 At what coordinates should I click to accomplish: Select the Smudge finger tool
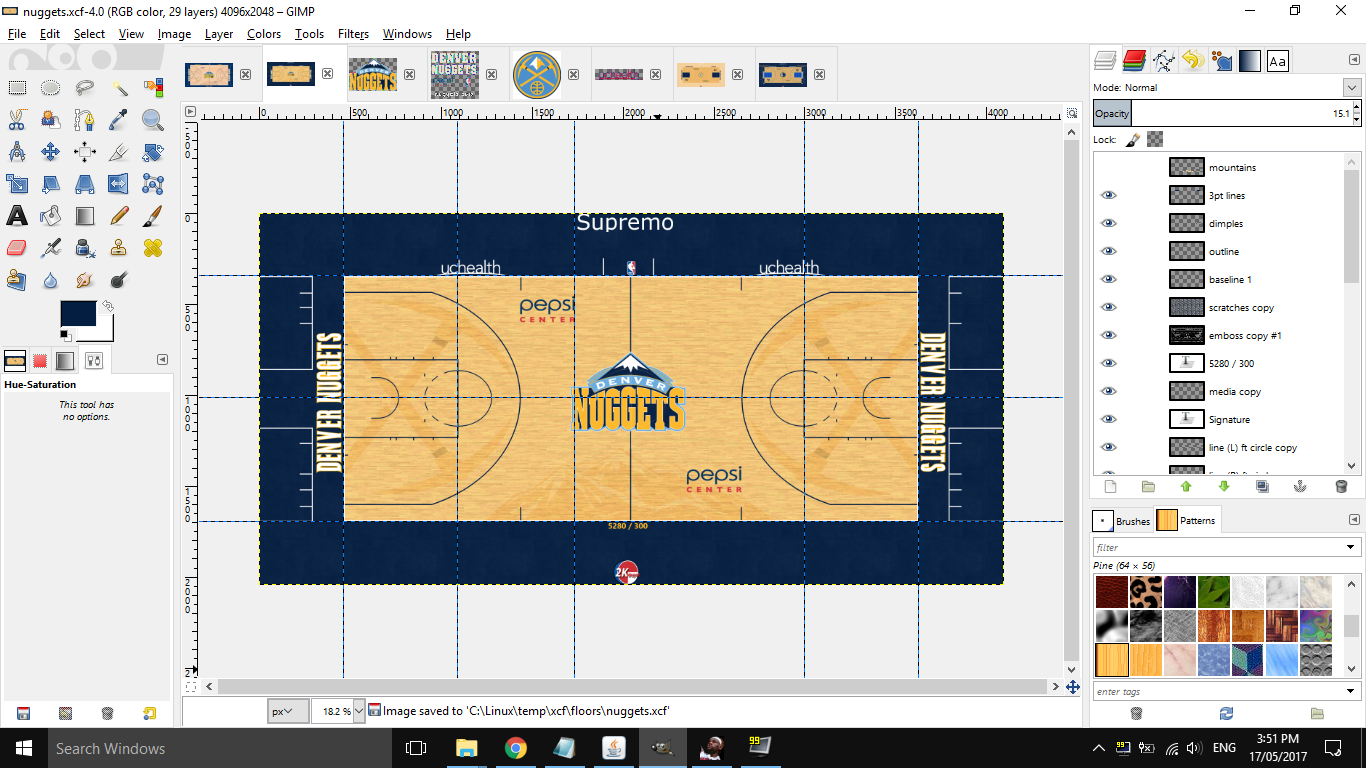(x=85, y=280)
